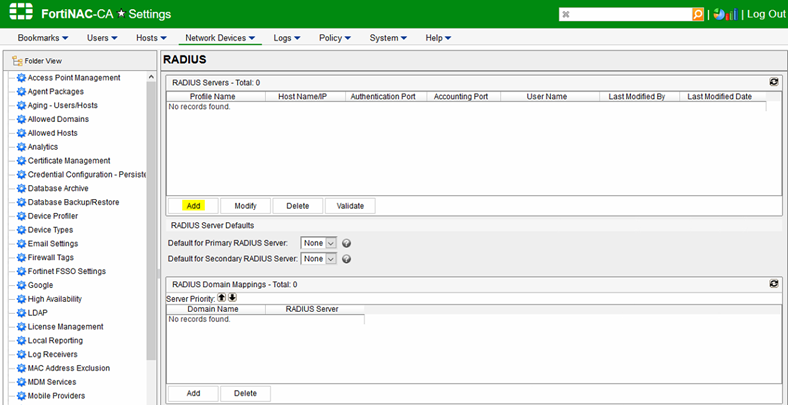Click gear icon beside Mobile Providers
The width and height of the screenshot is (788, 405).
pyautogui.click(x=21, y=395)
